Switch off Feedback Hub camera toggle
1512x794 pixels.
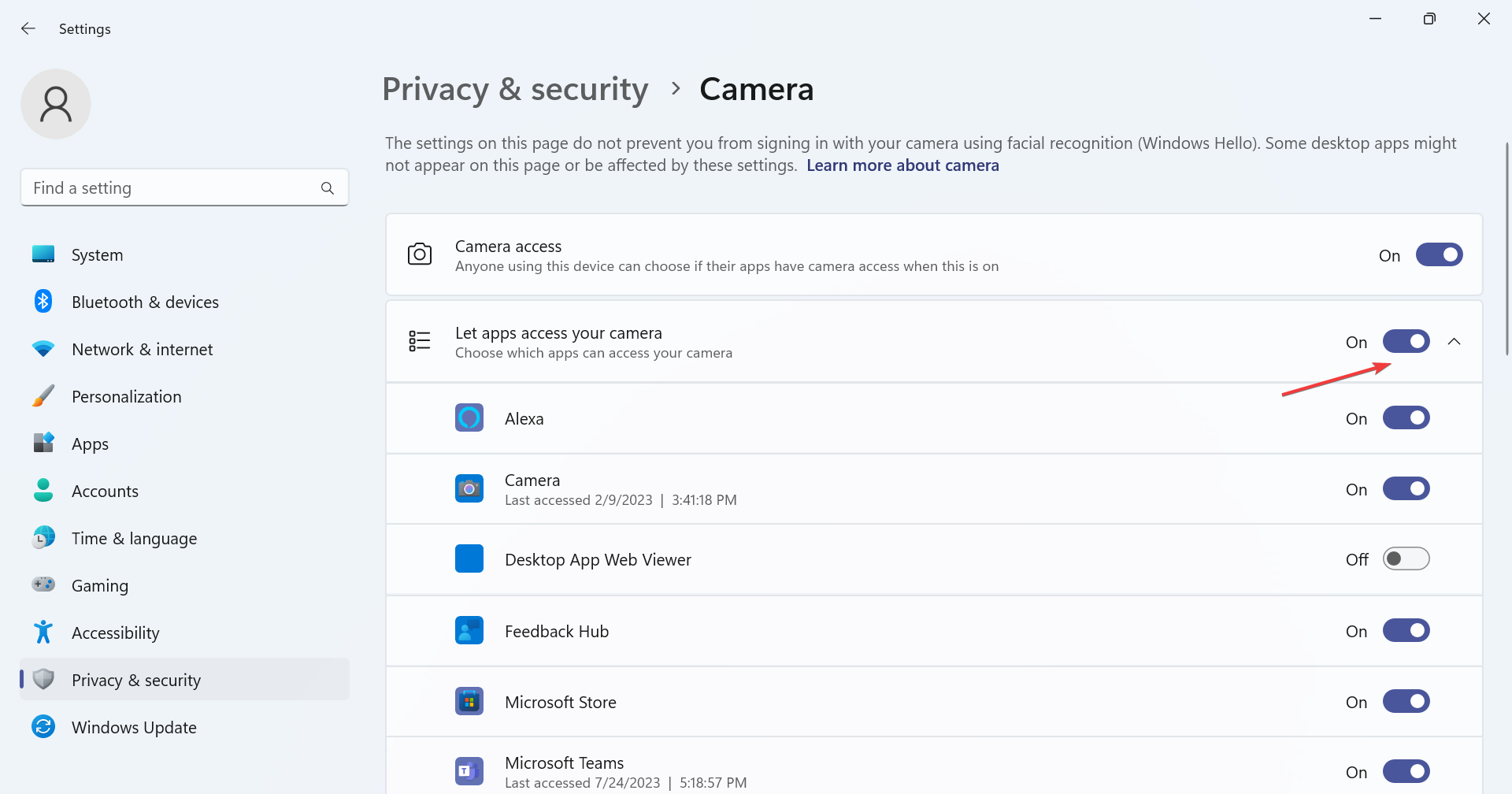pos(1406,630)
